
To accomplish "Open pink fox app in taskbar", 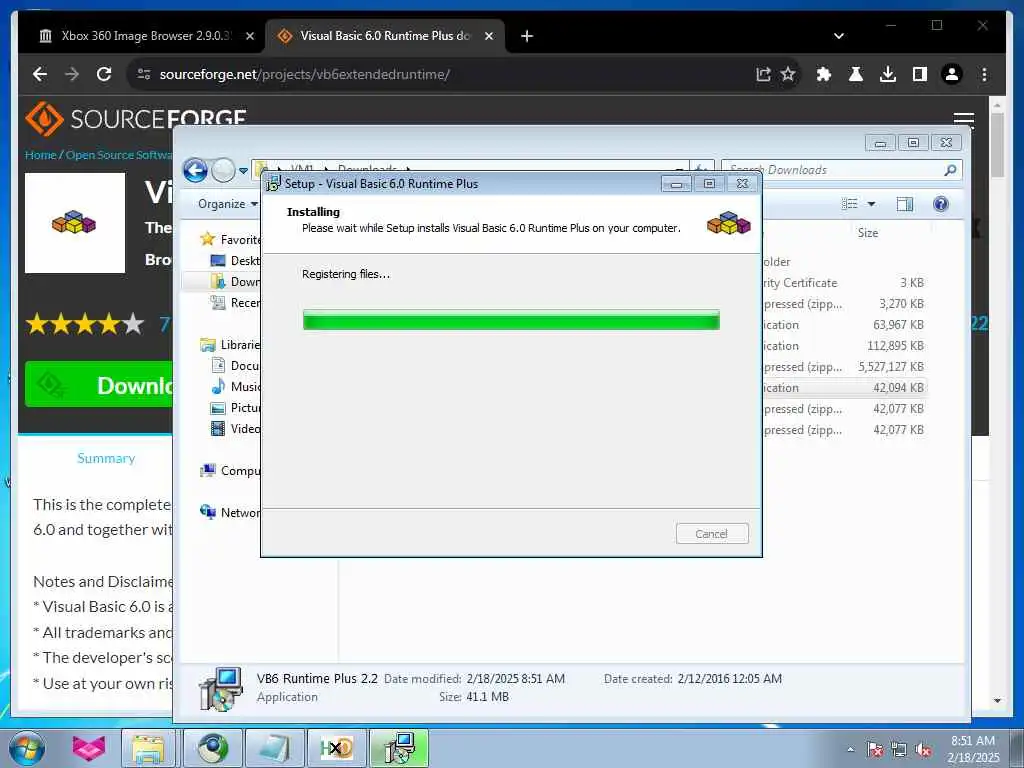I will click(89, 748).
